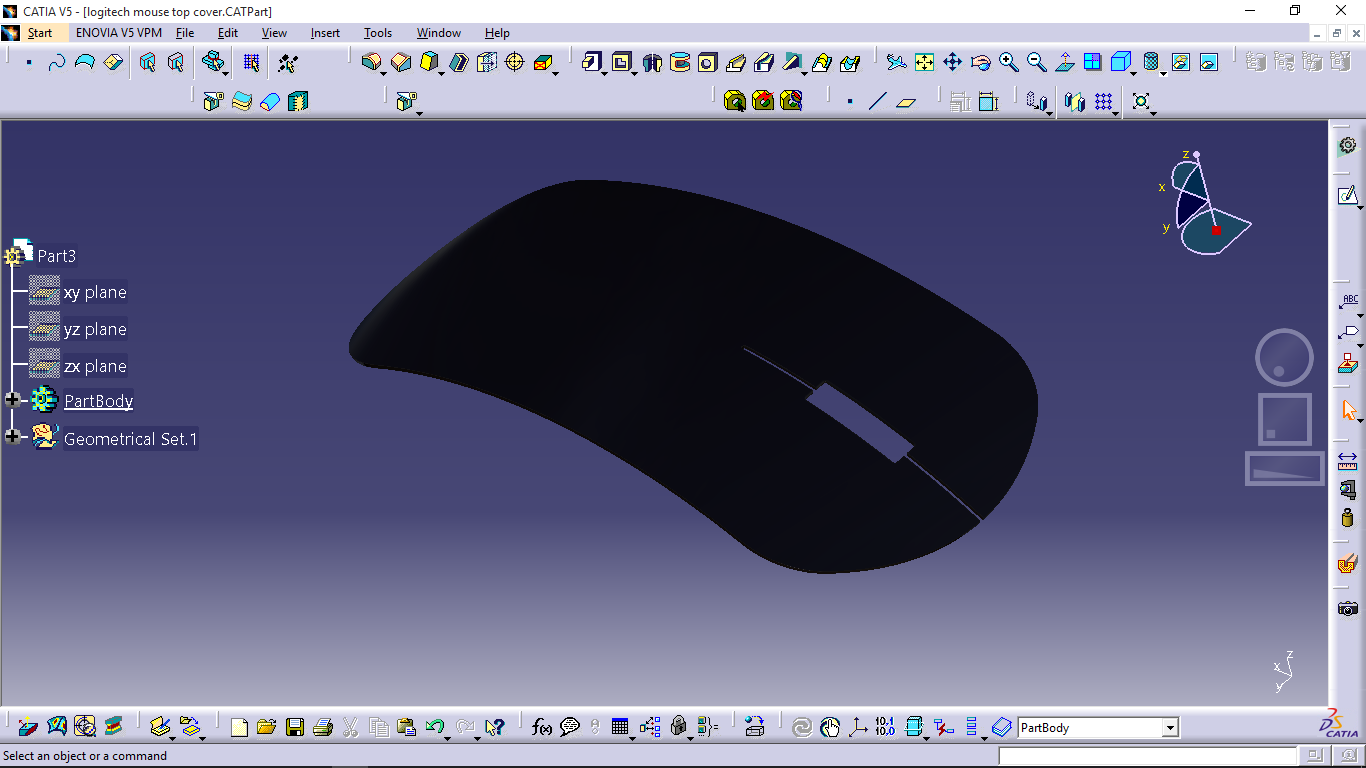This screenshot has width=1366, height=768.
Task: Select xy plane in tree
Action: pos(95,292)
